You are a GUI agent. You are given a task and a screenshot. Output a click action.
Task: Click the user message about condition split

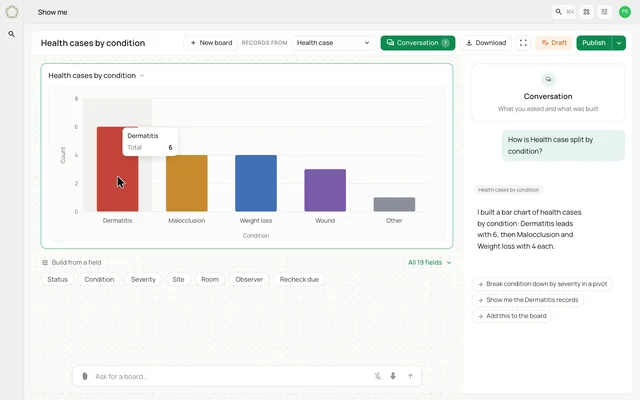[563, 145]
